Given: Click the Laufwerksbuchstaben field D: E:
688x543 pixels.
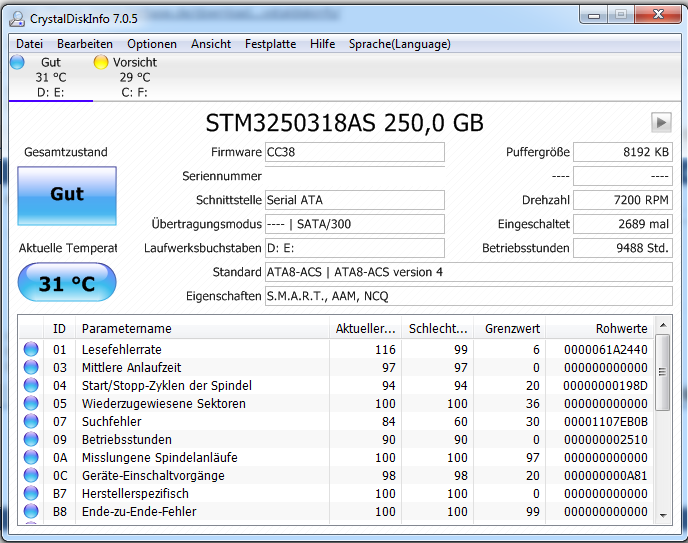Looking at the screenshot, I should tap(355, 248).
